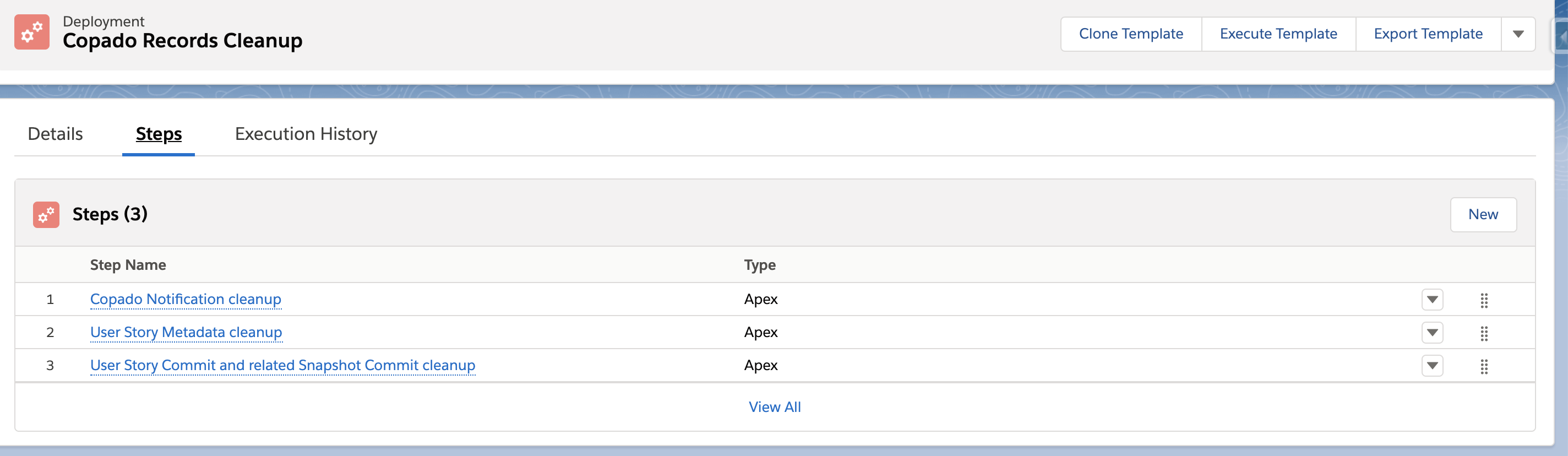
Task: Open the Steps (3) related list title
Action: 110,214
